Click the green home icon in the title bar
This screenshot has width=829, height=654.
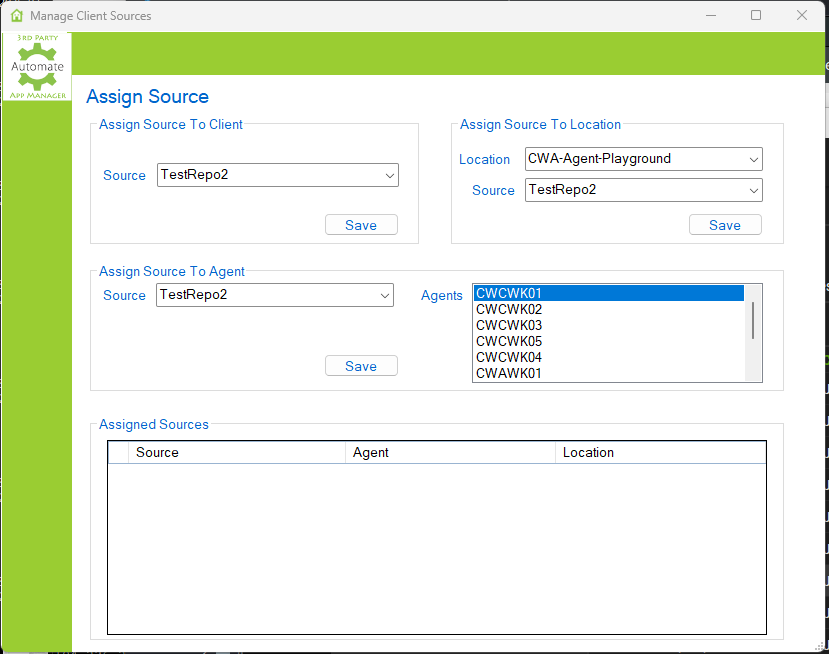click(14, 15)
